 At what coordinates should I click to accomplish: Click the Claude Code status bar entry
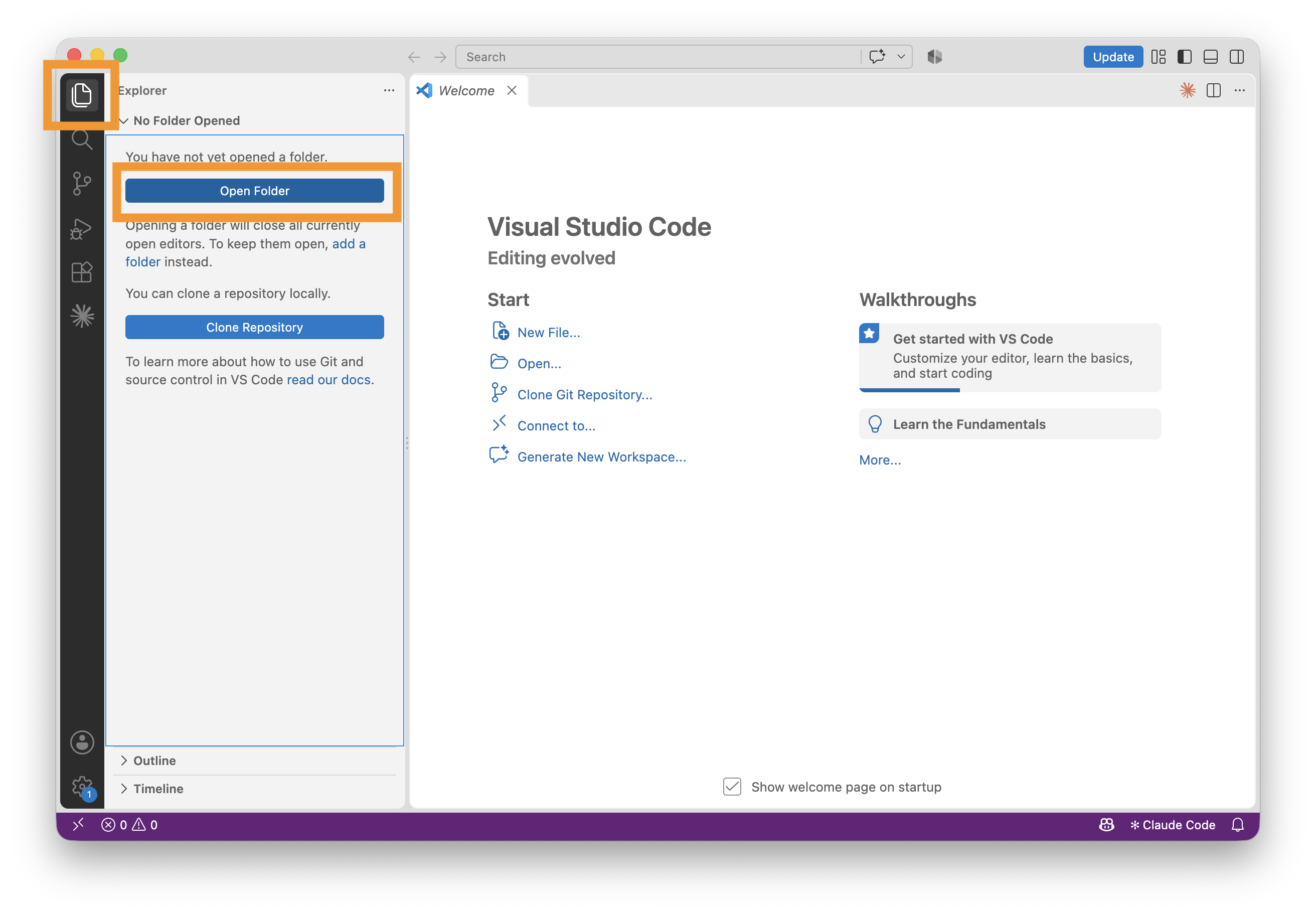1172,824
